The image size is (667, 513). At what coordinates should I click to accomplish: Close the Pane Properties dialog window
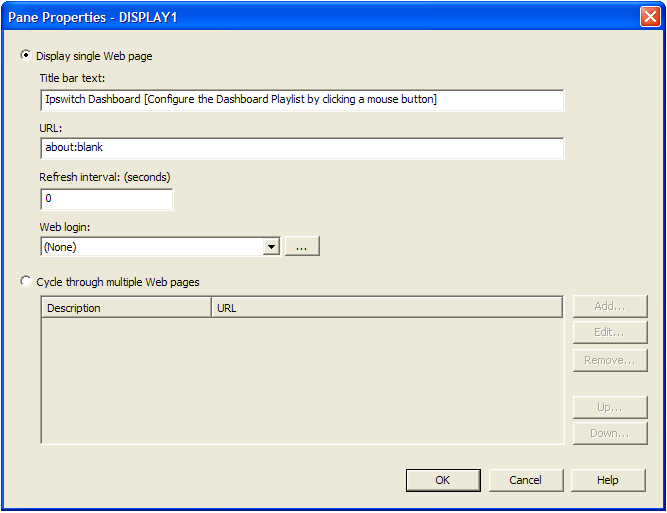pyautogui.click(x=649, y=17)
